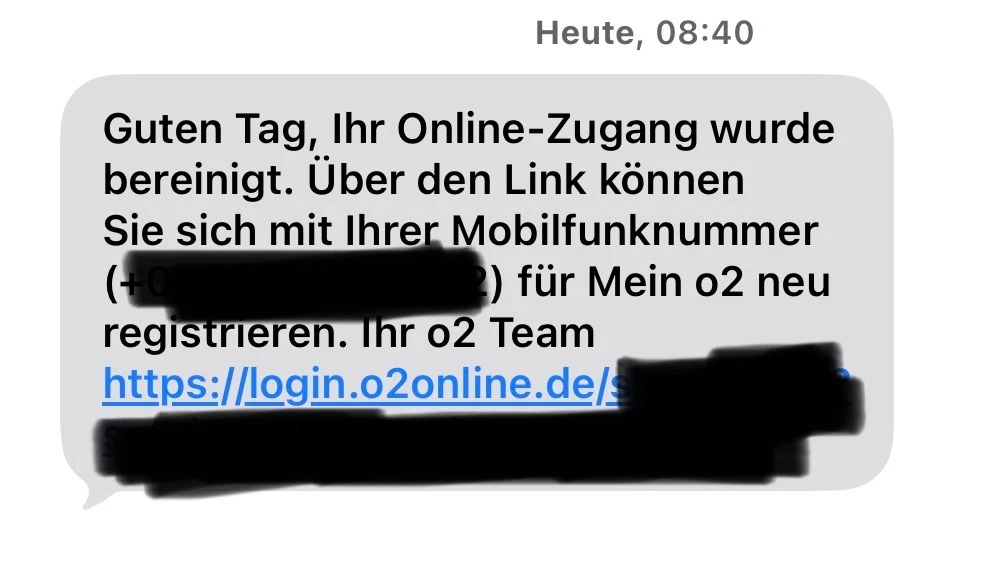Click the word 'Online-Zugang'
This screenshot has width=988, height=572.
tap(546, 130)
